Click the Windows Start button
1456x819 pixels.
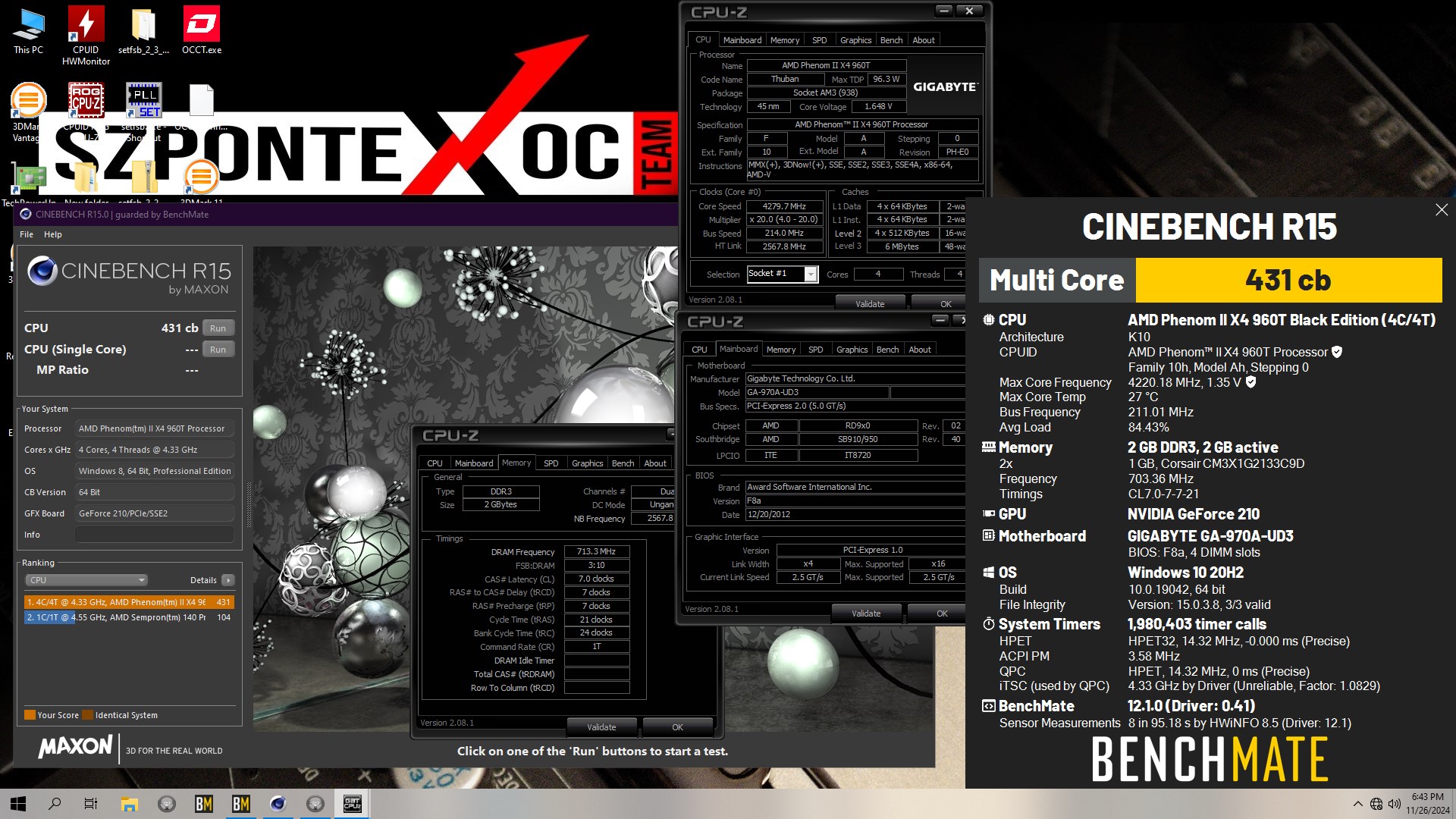(18, 804)
